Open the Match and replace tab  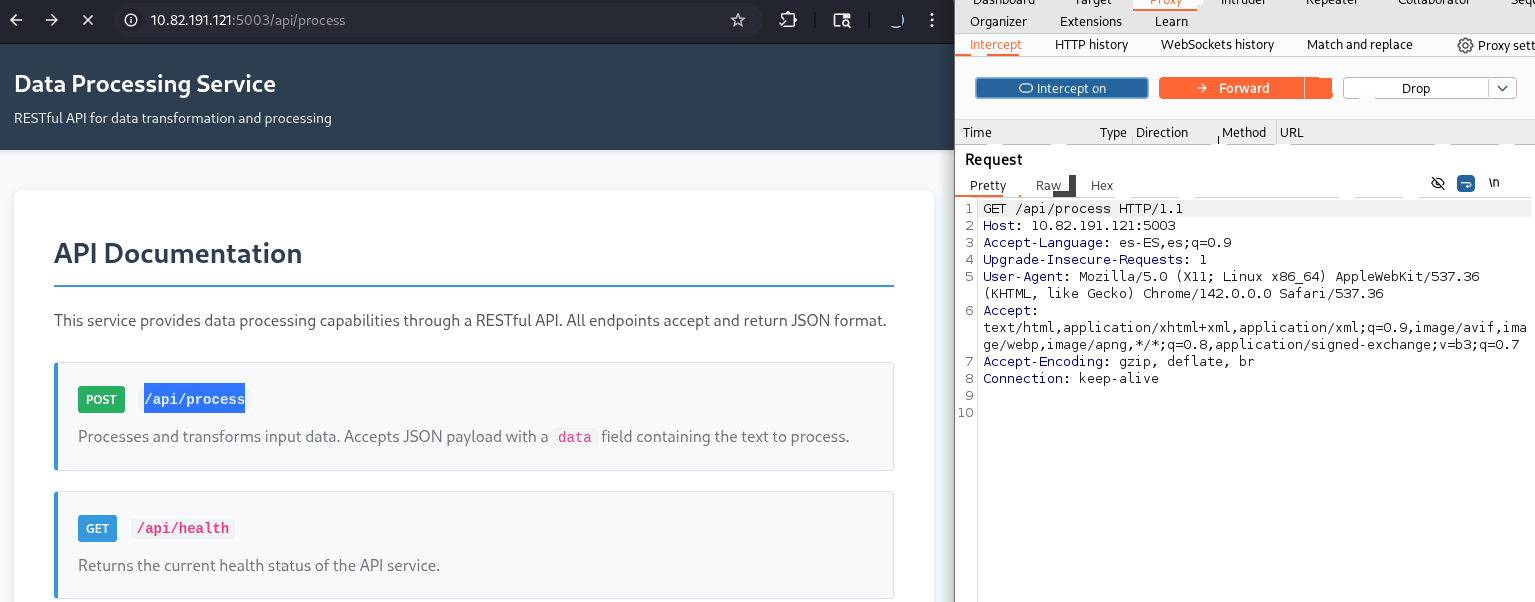(x=1360, y=45)
